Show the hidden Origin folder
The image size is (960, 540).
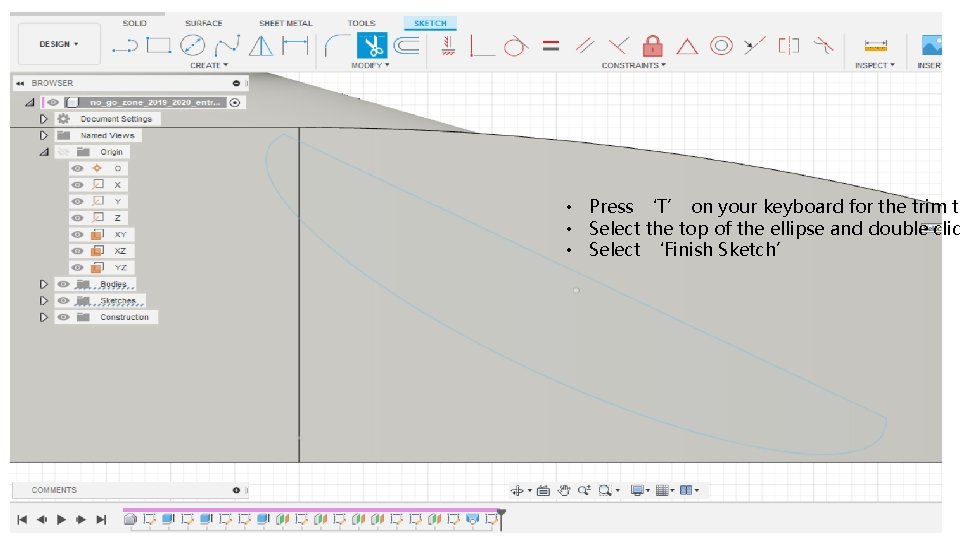pos(64,152)
